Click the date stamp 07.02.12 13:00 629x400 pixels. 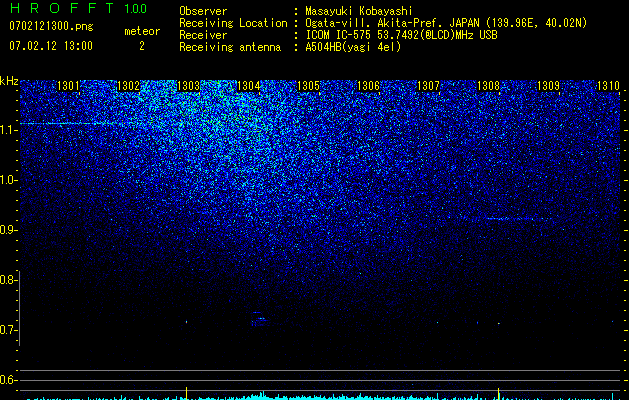(51, 46)
